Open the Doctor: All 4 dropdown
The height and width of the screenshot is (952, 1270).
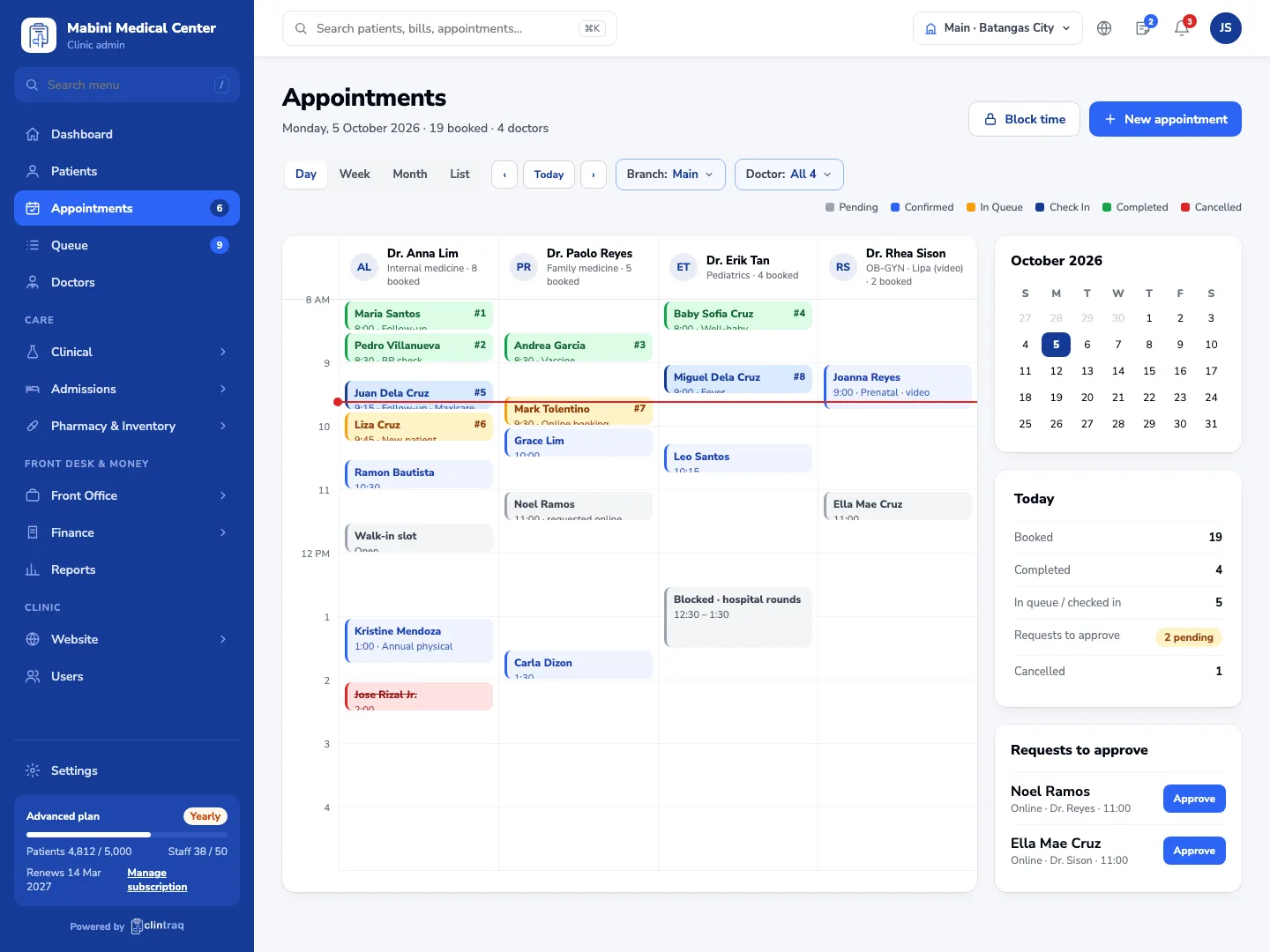tap(789, 175)
